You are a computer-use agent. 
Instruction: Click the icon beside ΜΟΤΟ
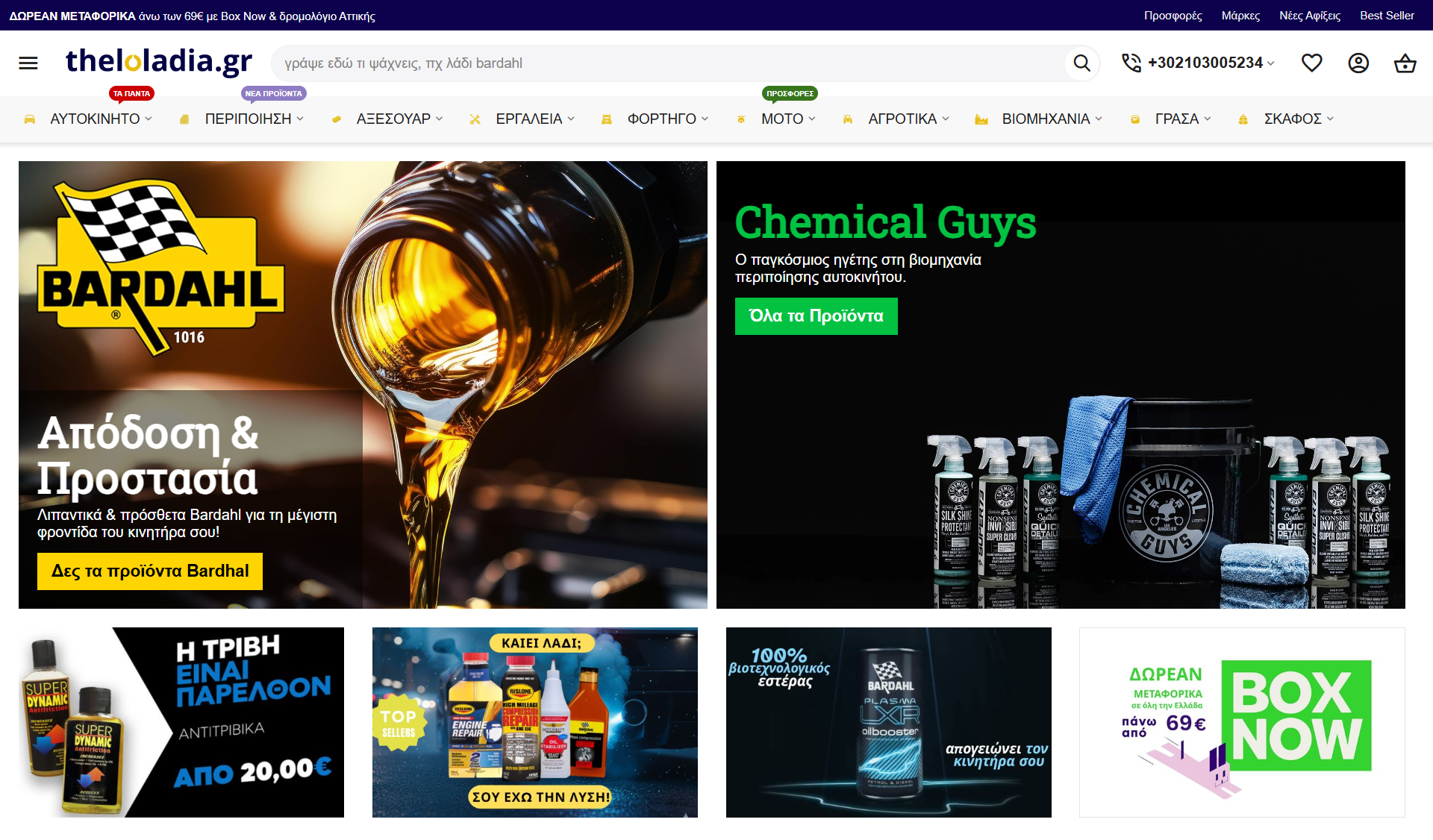tap(741, 119)
